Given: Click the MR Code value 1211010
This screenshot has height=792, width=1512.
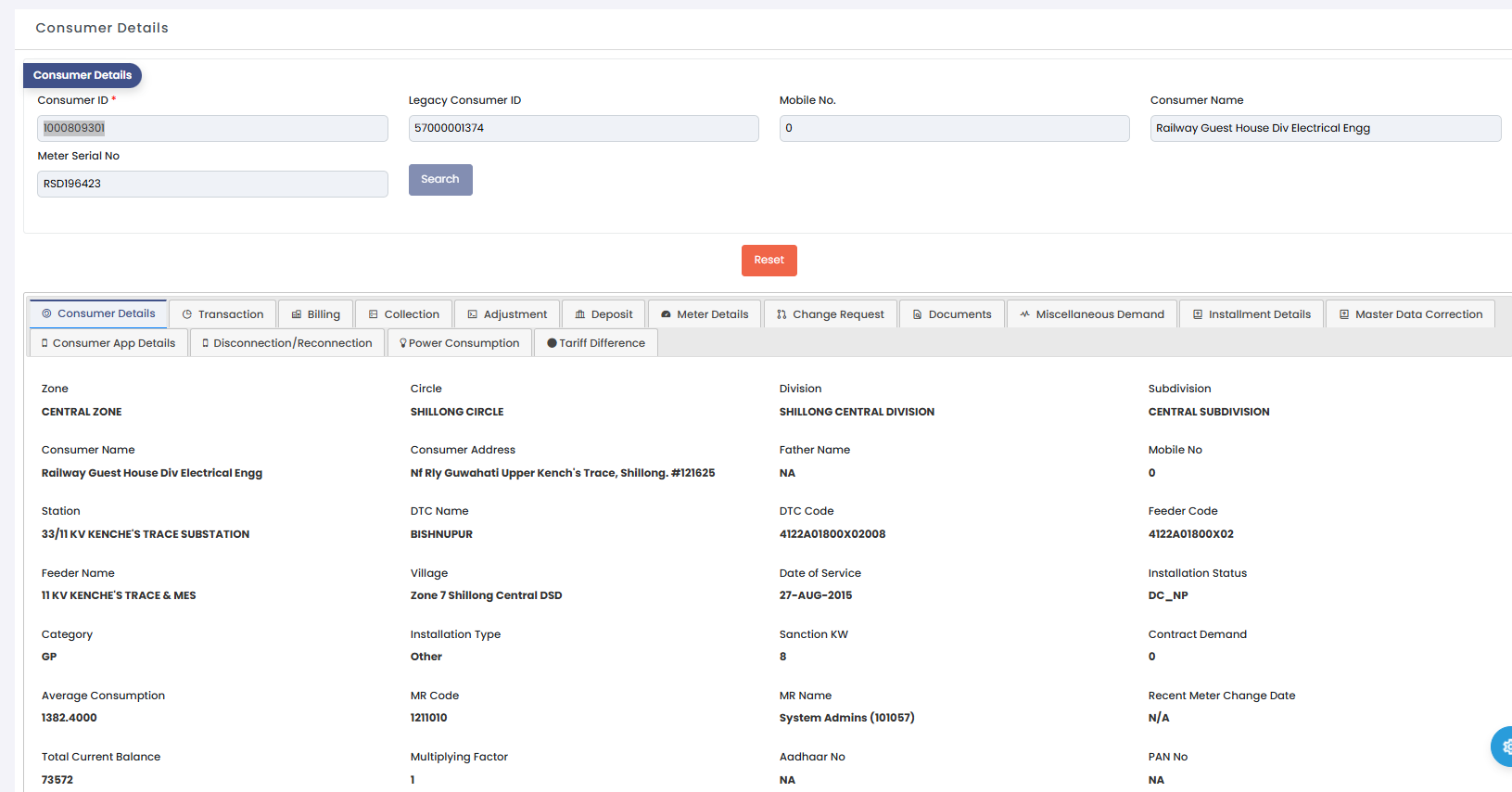Looking at the screenshot, I should pyautogui.click(x=429, y=718).
